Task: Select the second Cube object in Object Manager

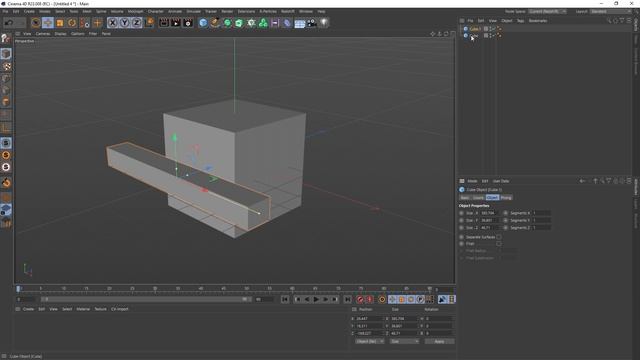Action: 474,36
